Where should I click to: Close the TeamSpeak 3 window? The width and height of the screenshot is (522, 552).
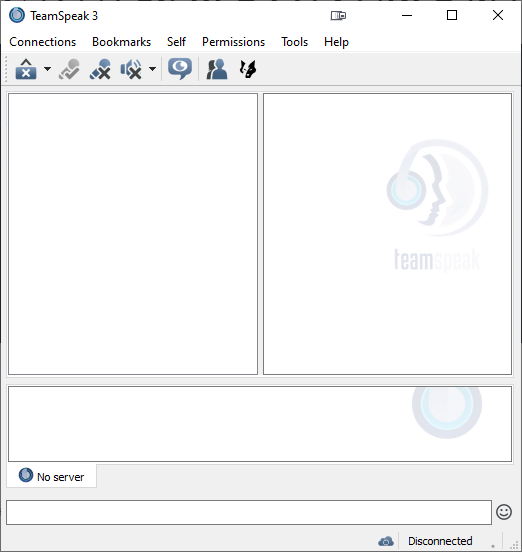pos(498,15)
